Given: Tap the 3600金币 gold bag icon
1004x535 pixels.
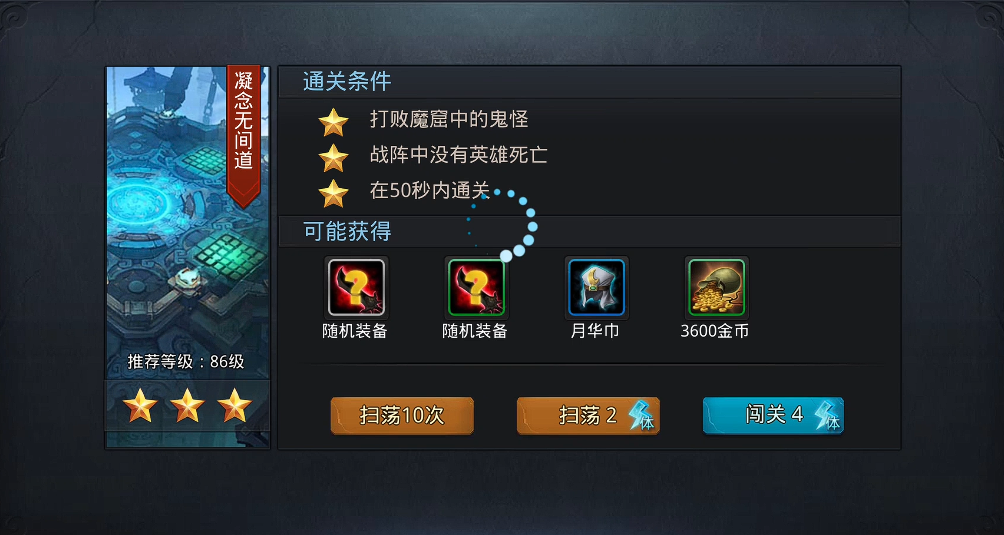Looking at the screenshot, I should point(717,287).
